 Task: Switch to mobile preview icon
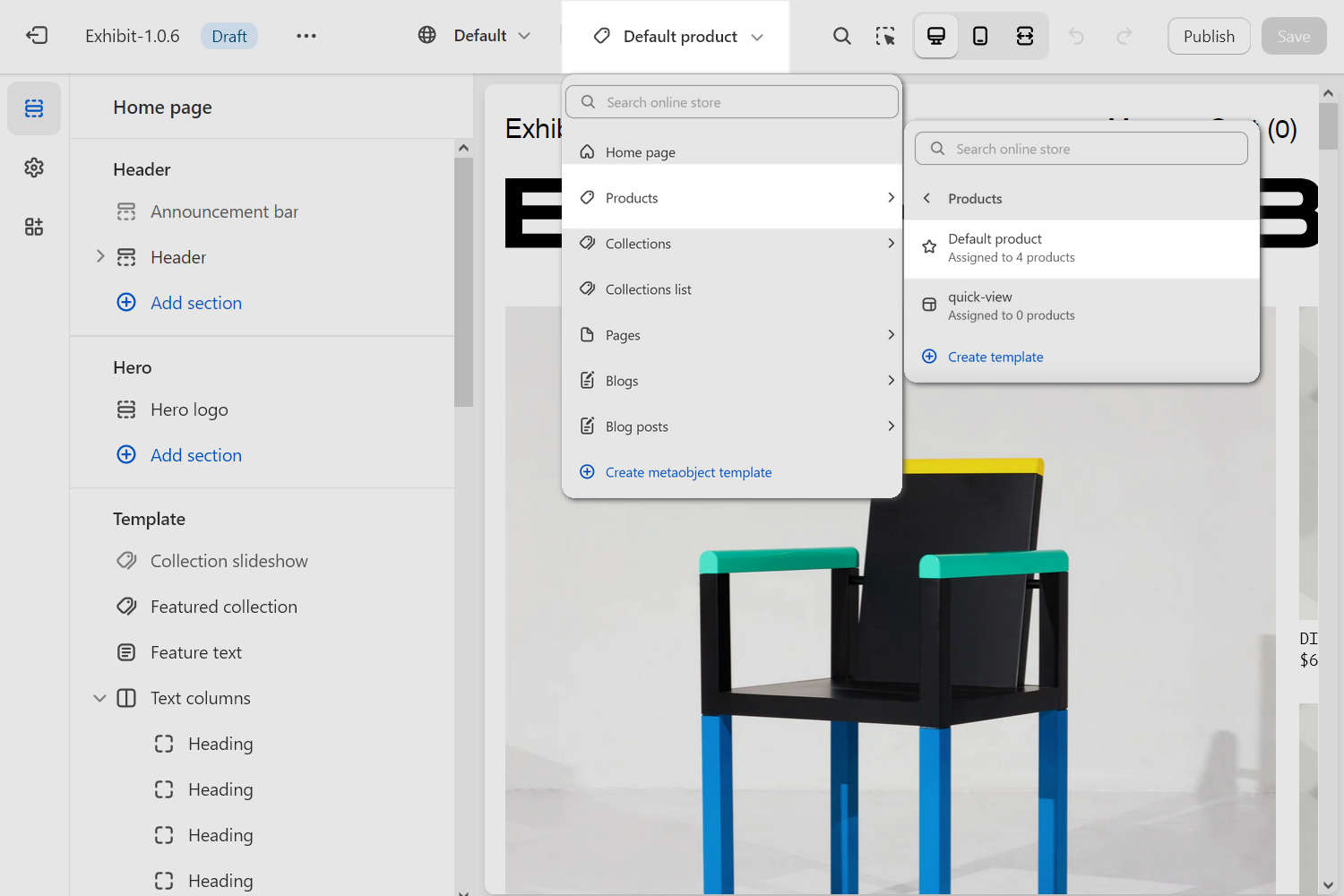tap(980, 36)
